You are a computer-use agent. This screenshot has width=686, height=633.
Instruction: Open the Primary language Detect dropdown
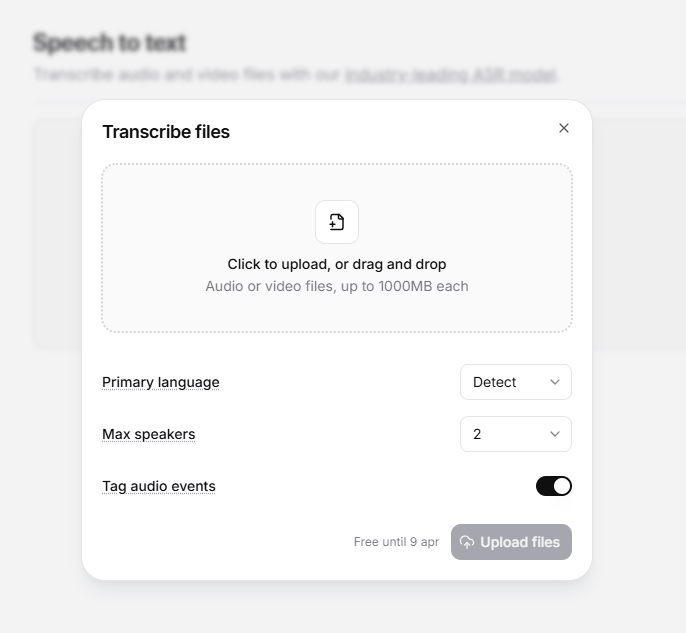(516, 382)
